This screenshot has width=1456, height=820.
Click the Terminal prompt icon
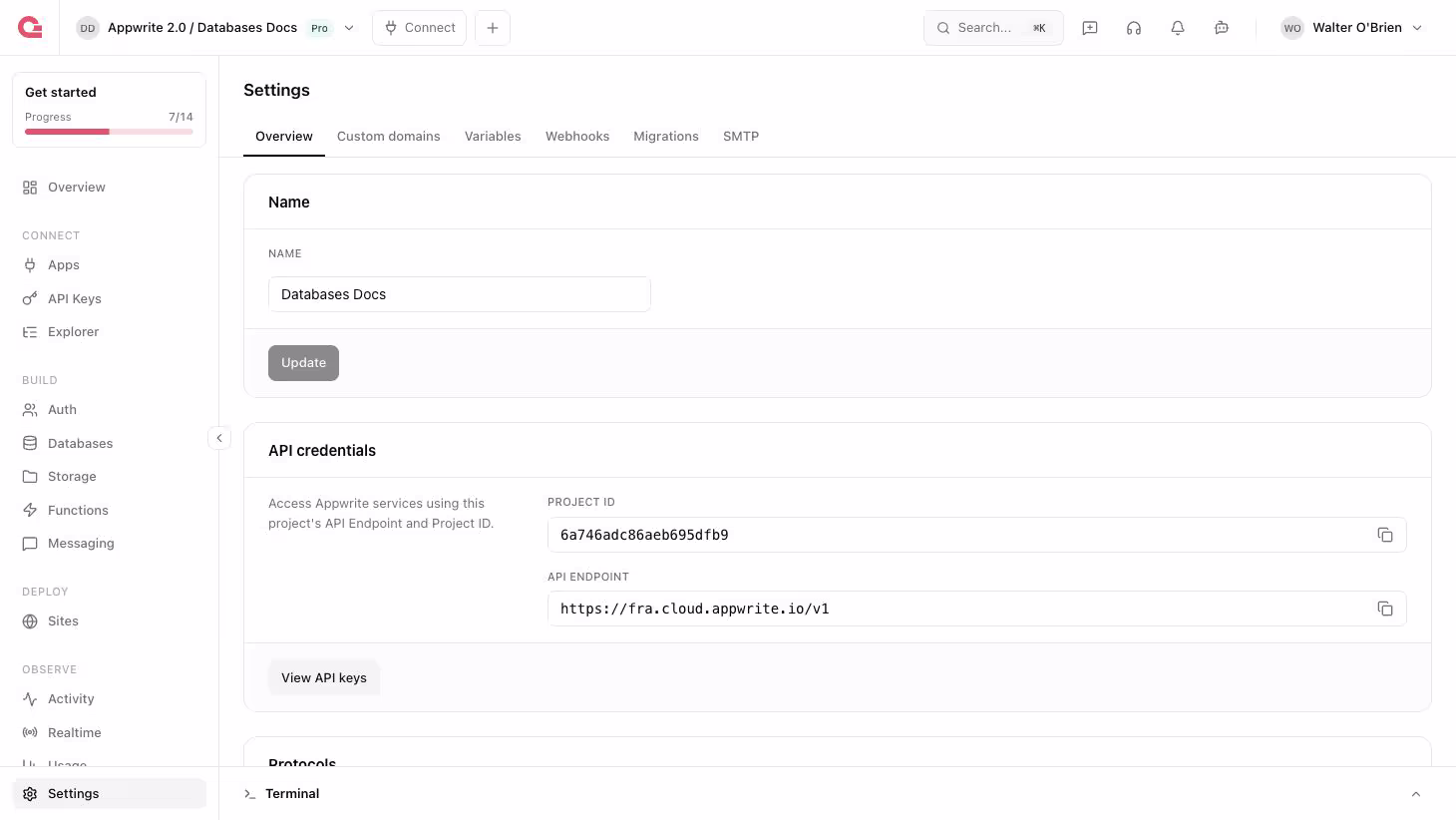point(249,794)
